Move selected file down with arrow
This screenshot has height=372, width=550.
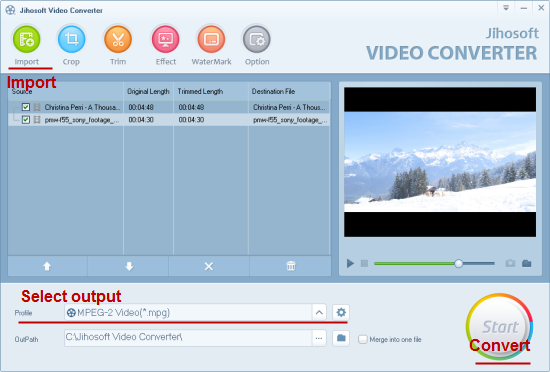coord(129,266)
